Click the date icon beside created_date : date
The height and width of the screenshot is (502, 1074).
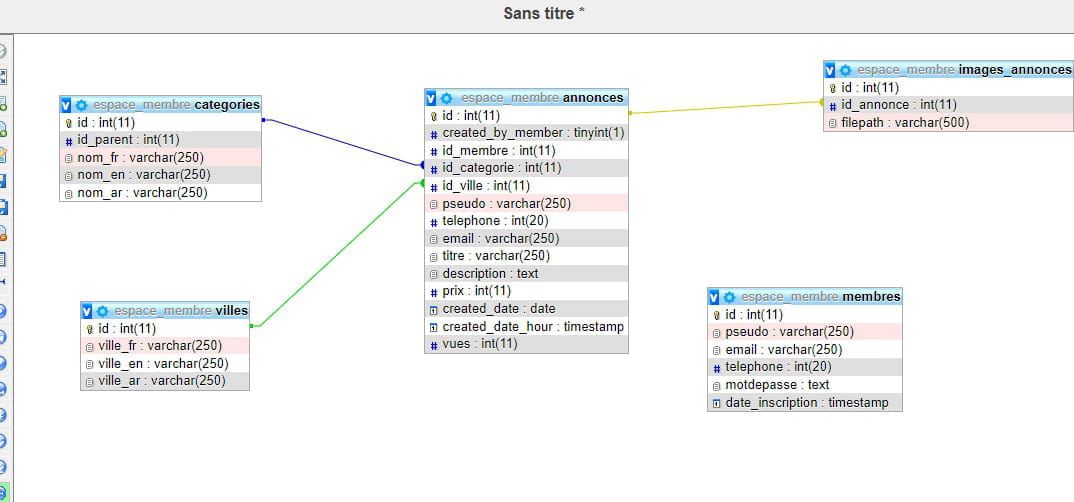pos(434,310)
